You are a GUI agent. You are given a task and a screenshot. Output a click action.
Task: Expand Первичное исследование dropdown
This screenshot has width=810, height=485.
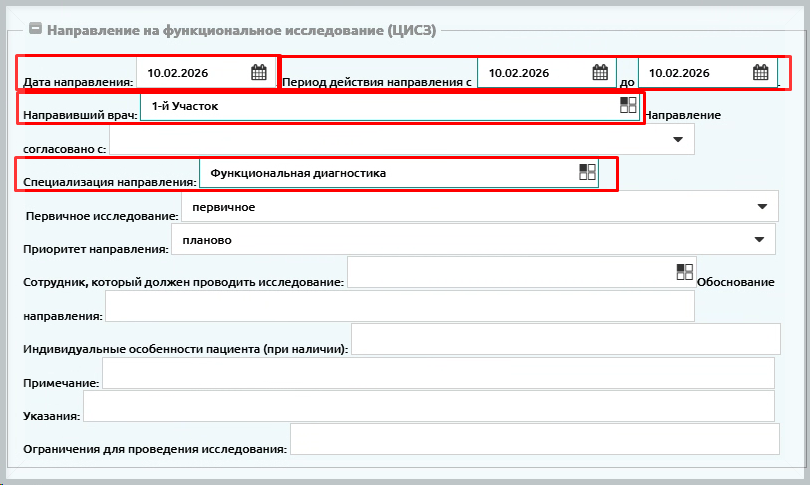761,206
